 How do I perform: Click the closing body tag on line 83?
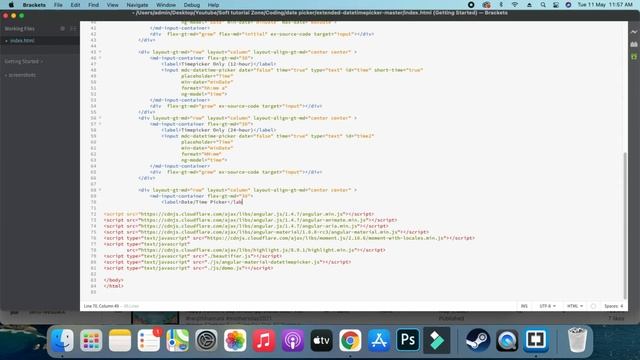[x=113, y=280]
